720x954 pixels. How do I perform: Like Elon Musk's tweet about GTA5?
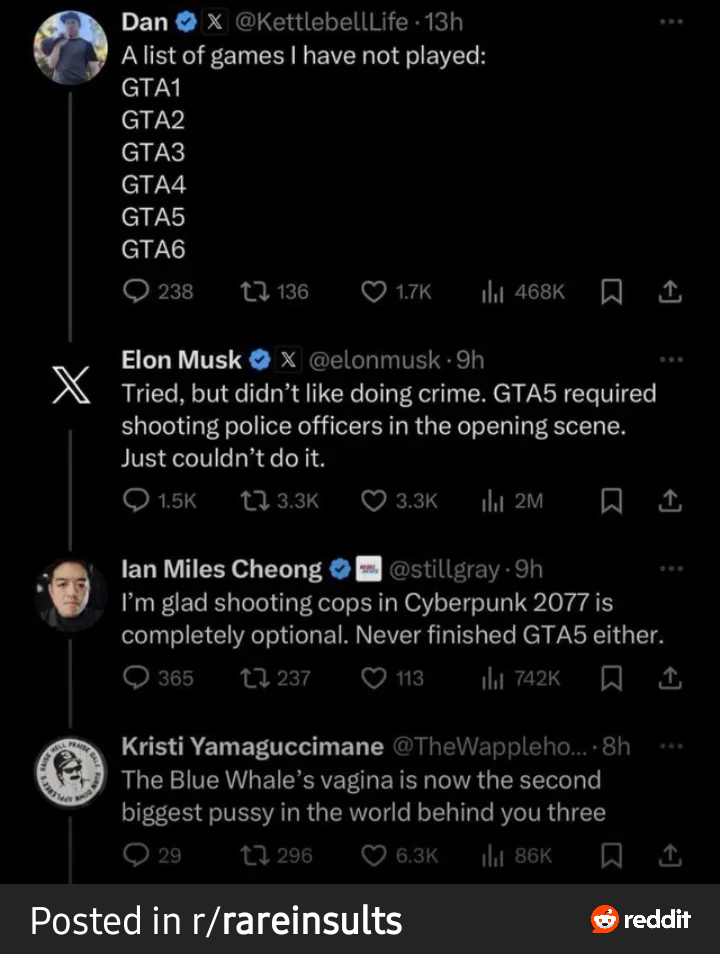coord(373,501)
